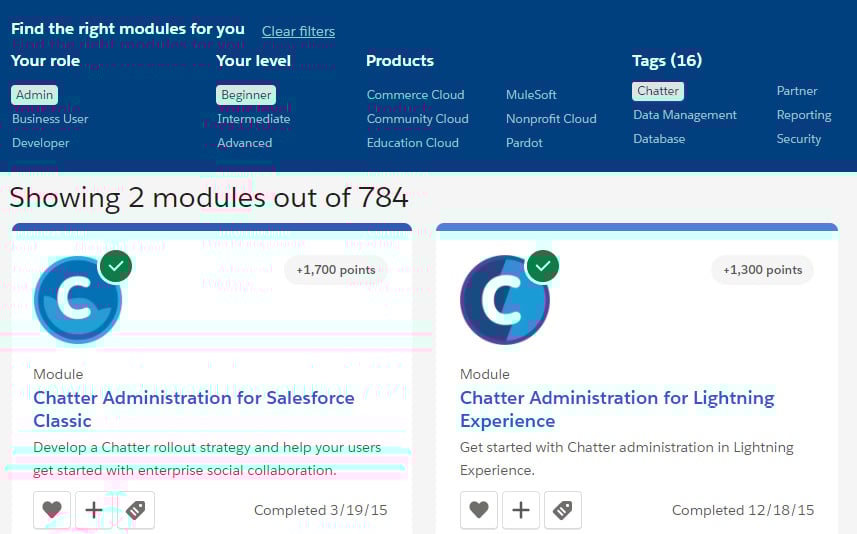857x534 pixels.
Task: Click the Your level heading
Action: click(253, 61)
